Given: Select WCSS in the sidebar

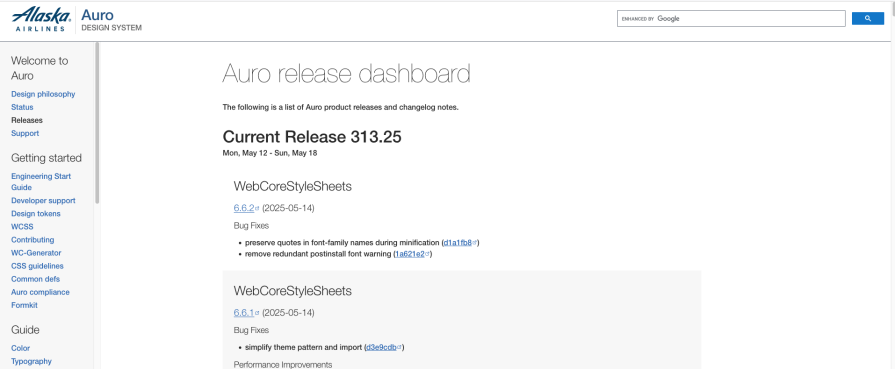Looking at the screenshot, I should (22, 227).
